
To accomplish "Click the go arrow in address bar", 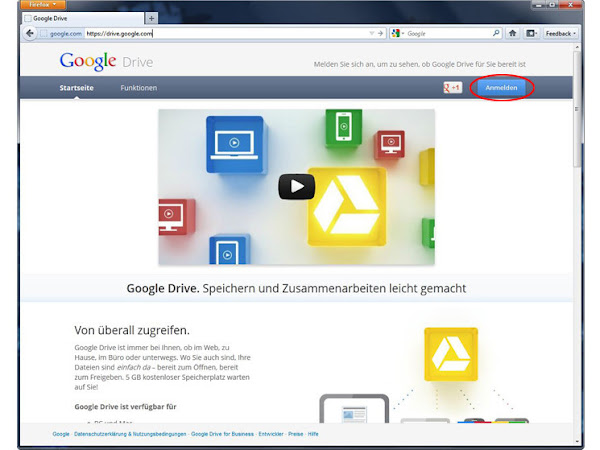I will [x=380, y=33].
